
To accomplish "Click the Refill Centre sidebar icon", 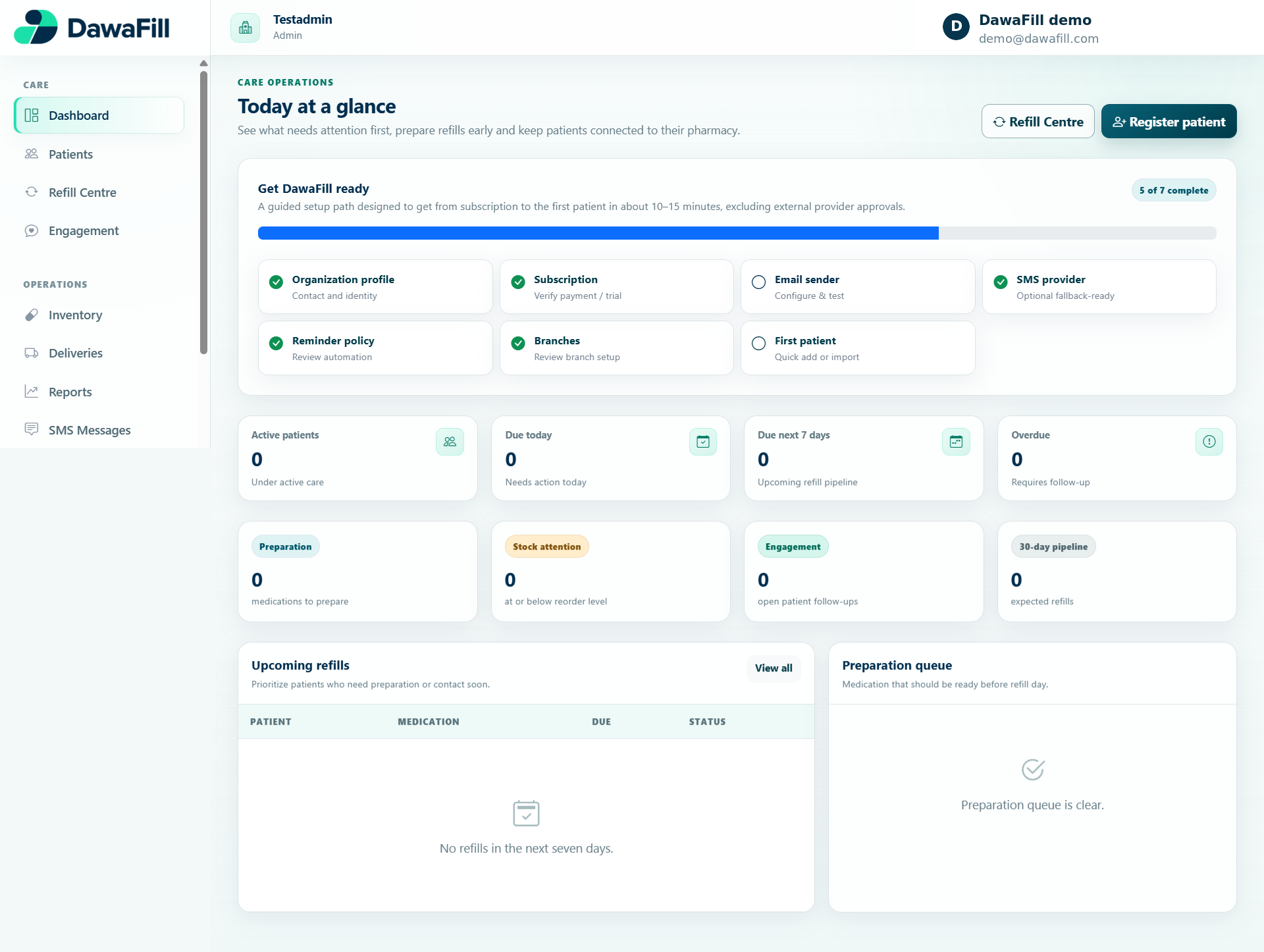I will [32, 192].
